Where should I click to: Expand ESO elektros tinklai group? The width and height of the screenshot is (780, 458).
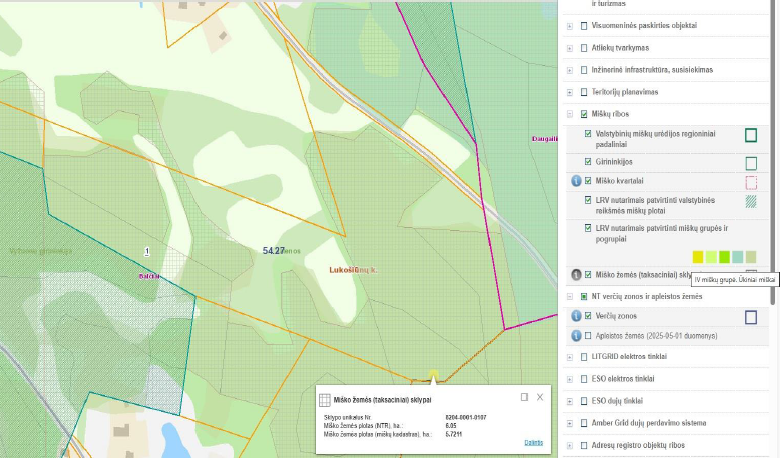coord(570,379)
